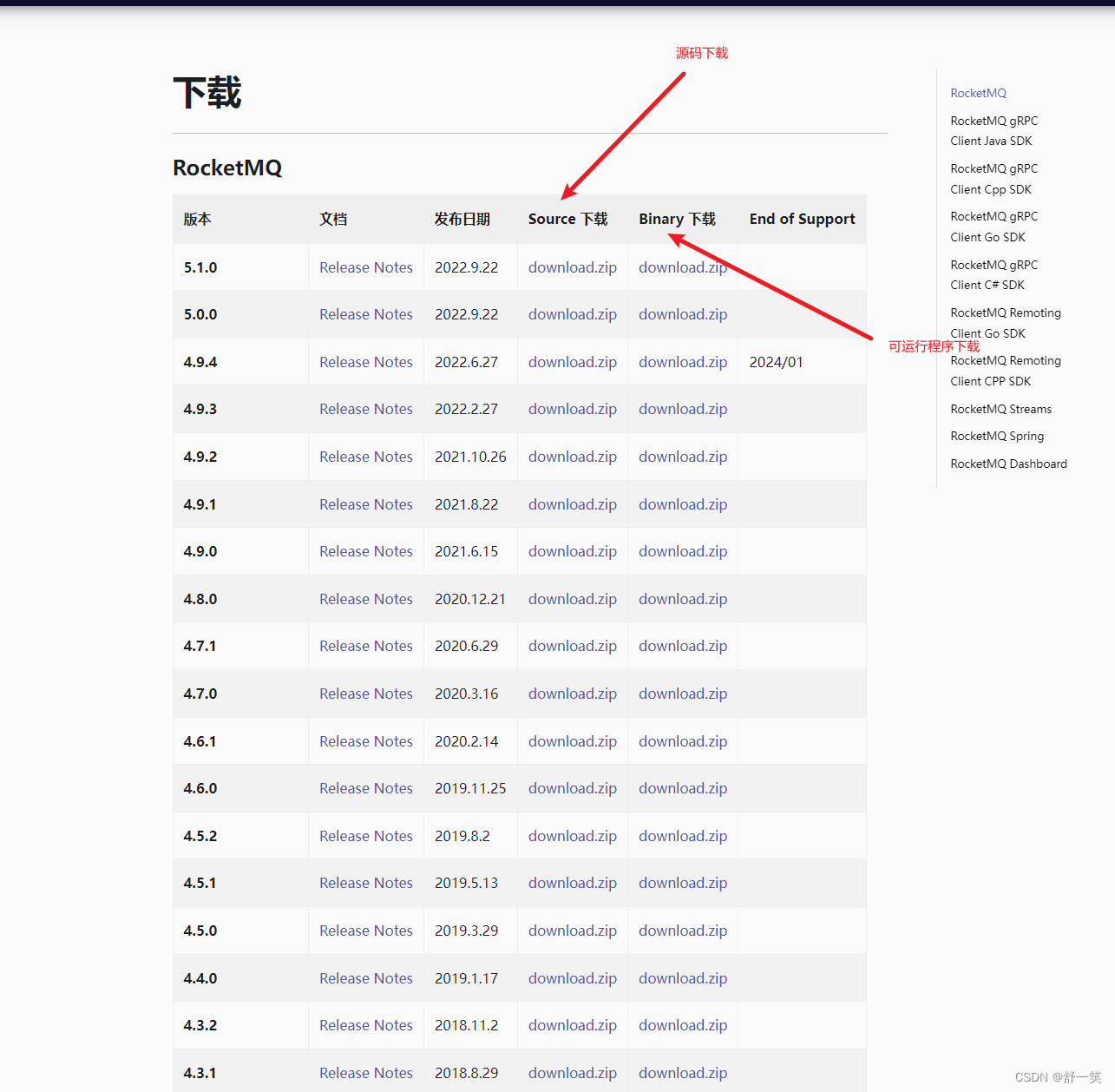
Task: Select release date 2020.12.21
Action: (470, 599)
